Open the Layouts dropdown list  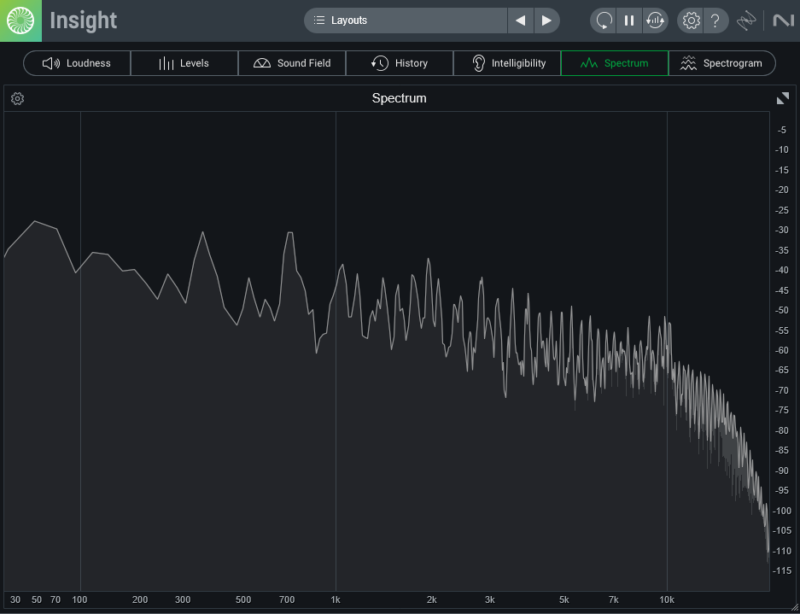(x=406, y=20)
